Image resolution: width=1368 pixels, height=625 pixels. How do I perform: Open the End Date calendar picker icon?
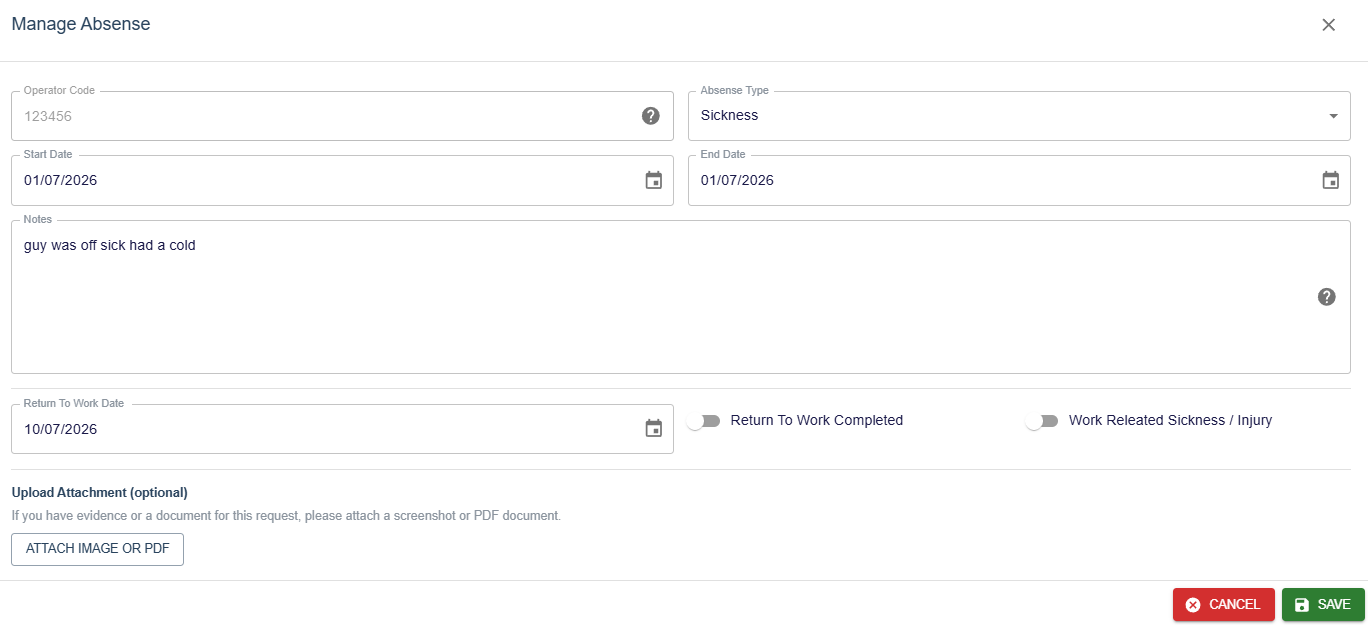pos(1331,180)
